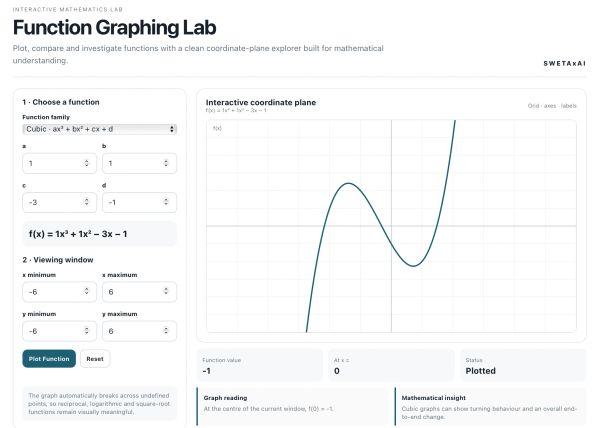Click the Function value card showing -1
Screen dimensions: 600x428
[259, 365]
